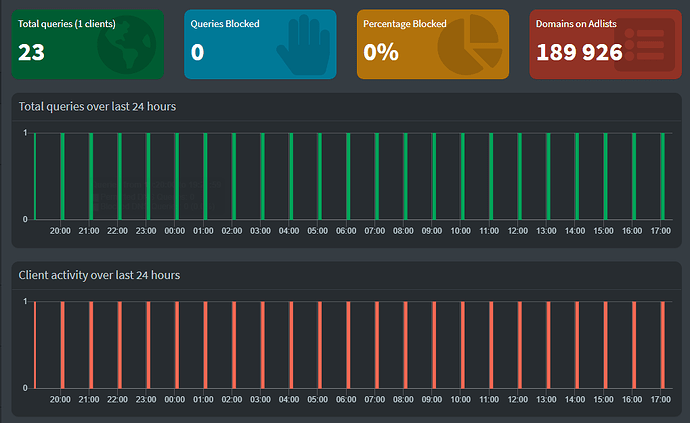The height and width of the screenshot is (423, 690).
Task: Click 'Total queries over last 24 hours' heading
Action: click(97, 107)
